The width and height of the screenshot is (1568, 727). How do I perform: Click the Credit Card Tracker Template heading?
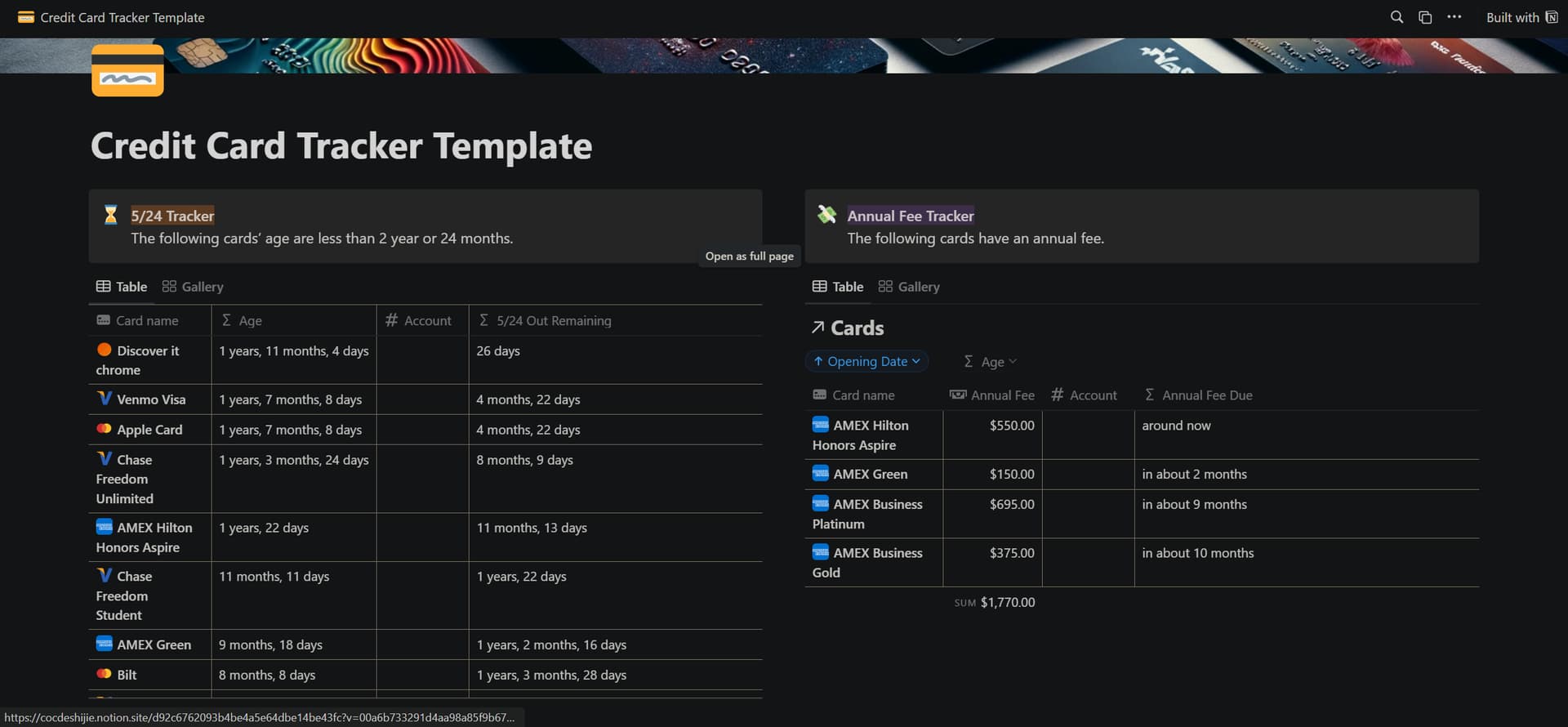click(x=341, y=146)
